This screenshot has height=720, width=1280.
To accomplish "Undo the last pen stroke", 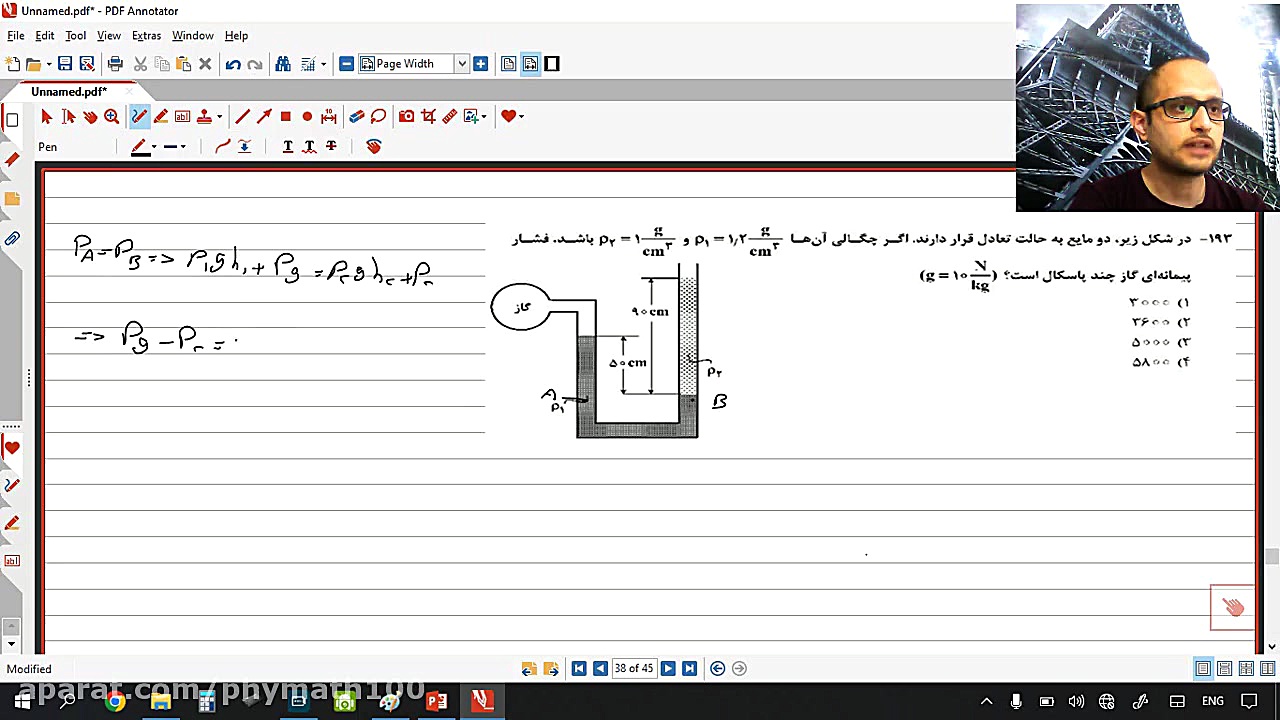I will (x=233, y=64).
